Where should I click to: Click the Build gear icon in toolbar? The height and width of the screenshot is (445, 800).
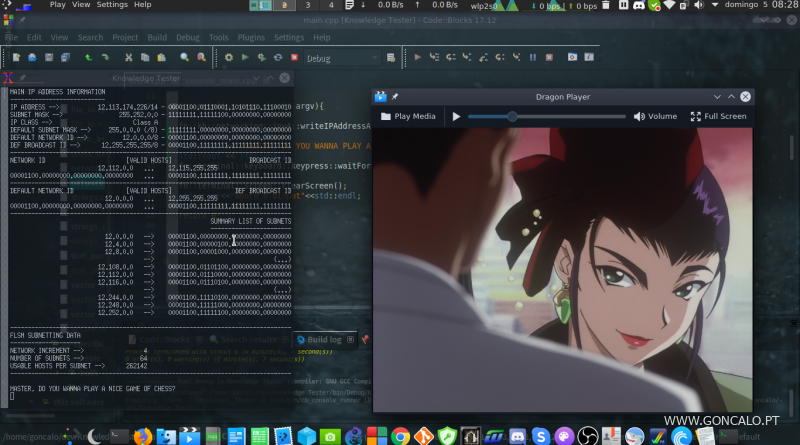click(x=228, y=58)
